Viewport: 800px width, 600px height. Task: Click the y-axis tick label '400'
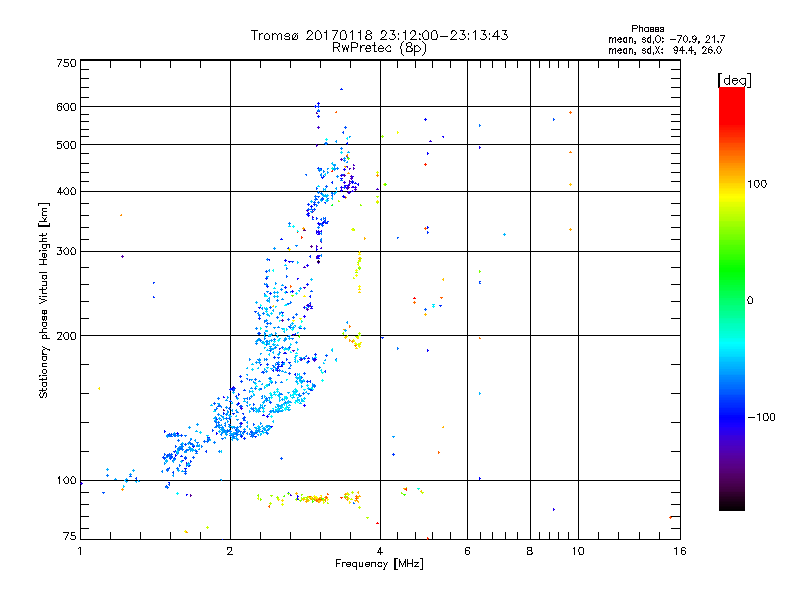[x=67, y=191]
